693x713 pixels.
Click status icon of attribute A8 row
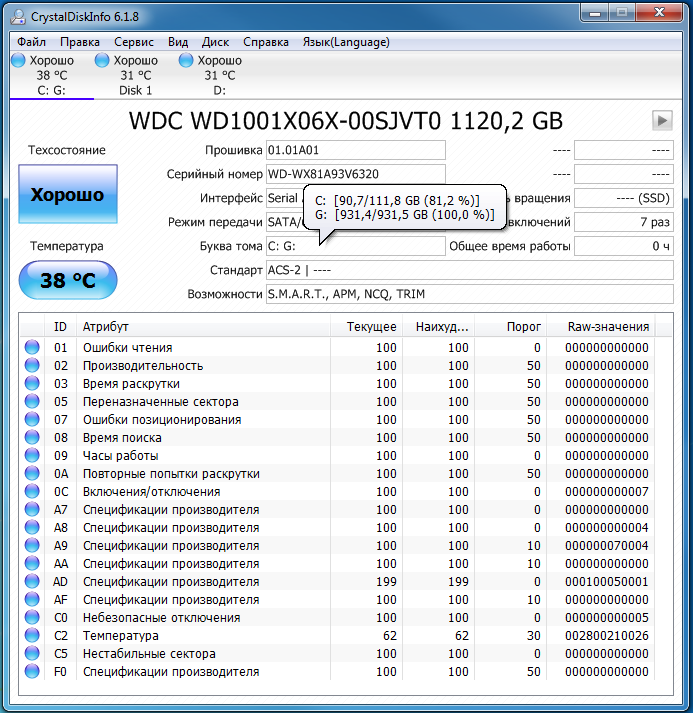32,527
